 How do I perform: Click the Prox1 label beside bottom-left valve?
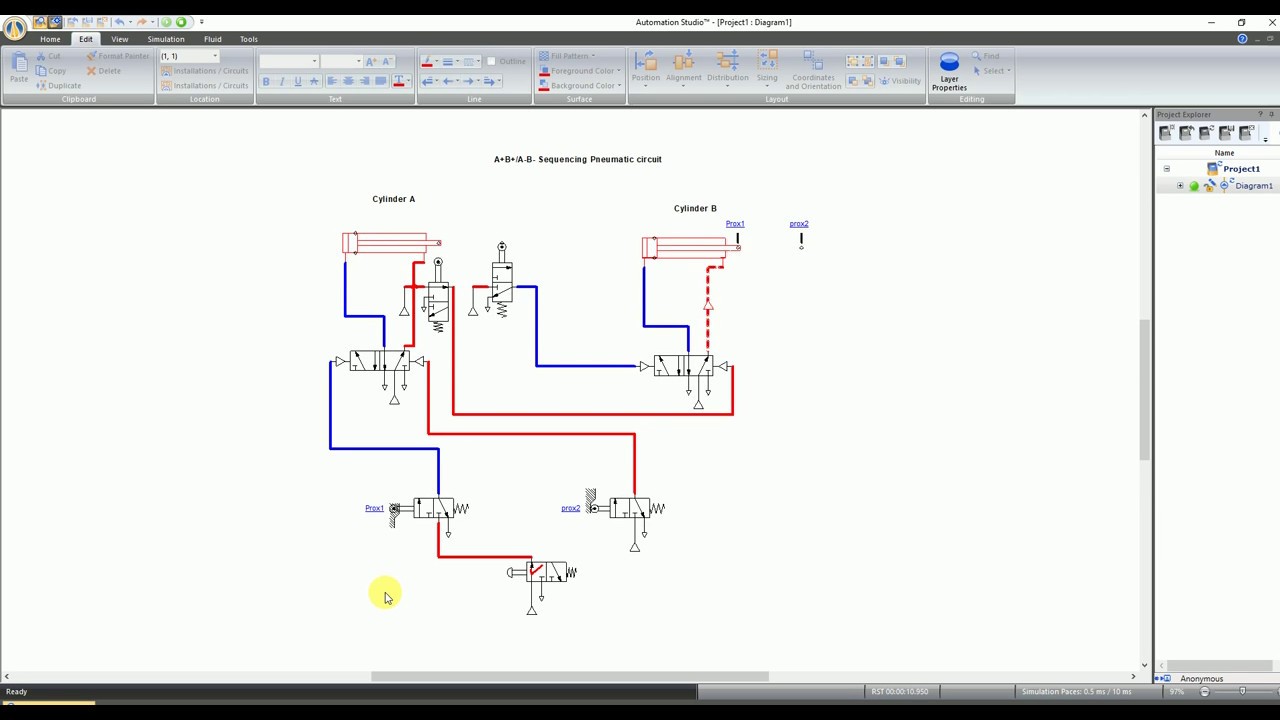tap(374, 508)
